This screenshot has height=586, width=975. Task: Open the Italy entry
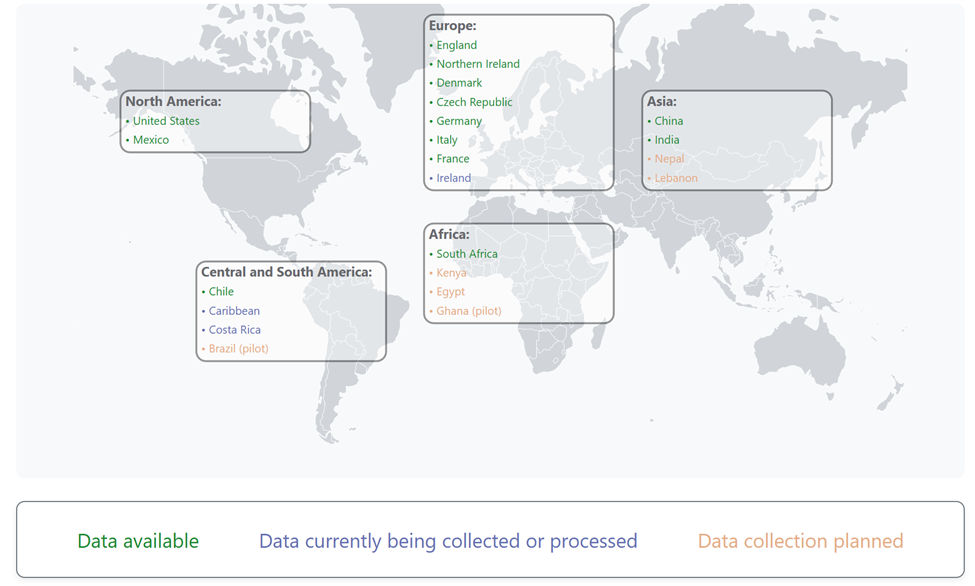[x=447, y=140]
